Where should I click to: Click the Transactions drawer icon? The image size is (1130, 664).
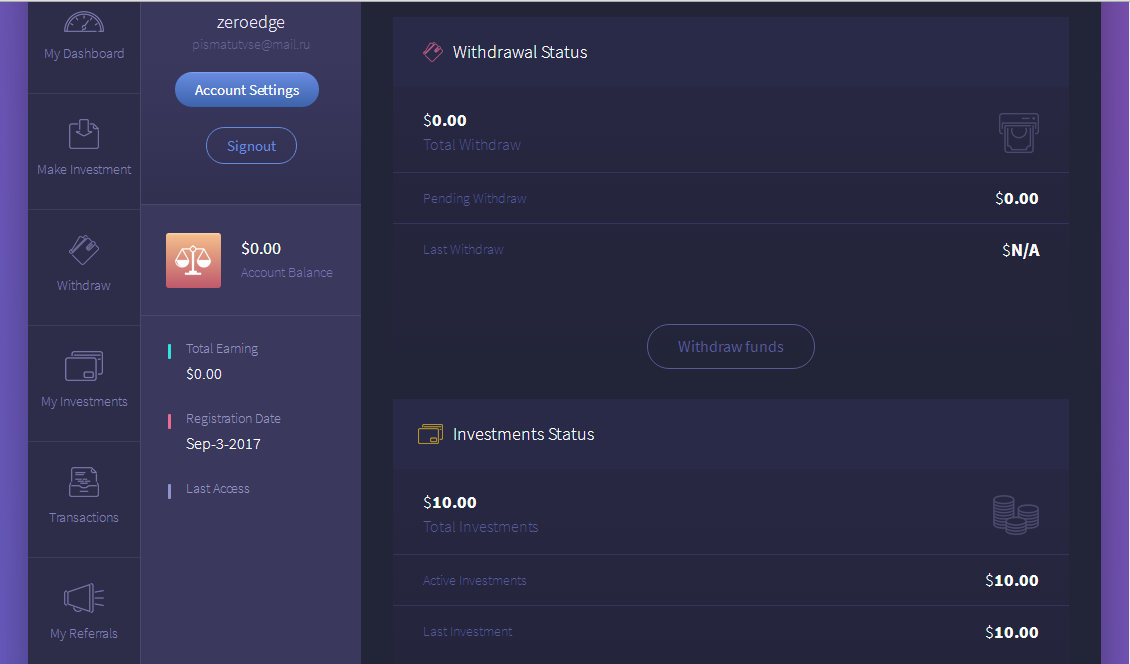click(84, 482)
